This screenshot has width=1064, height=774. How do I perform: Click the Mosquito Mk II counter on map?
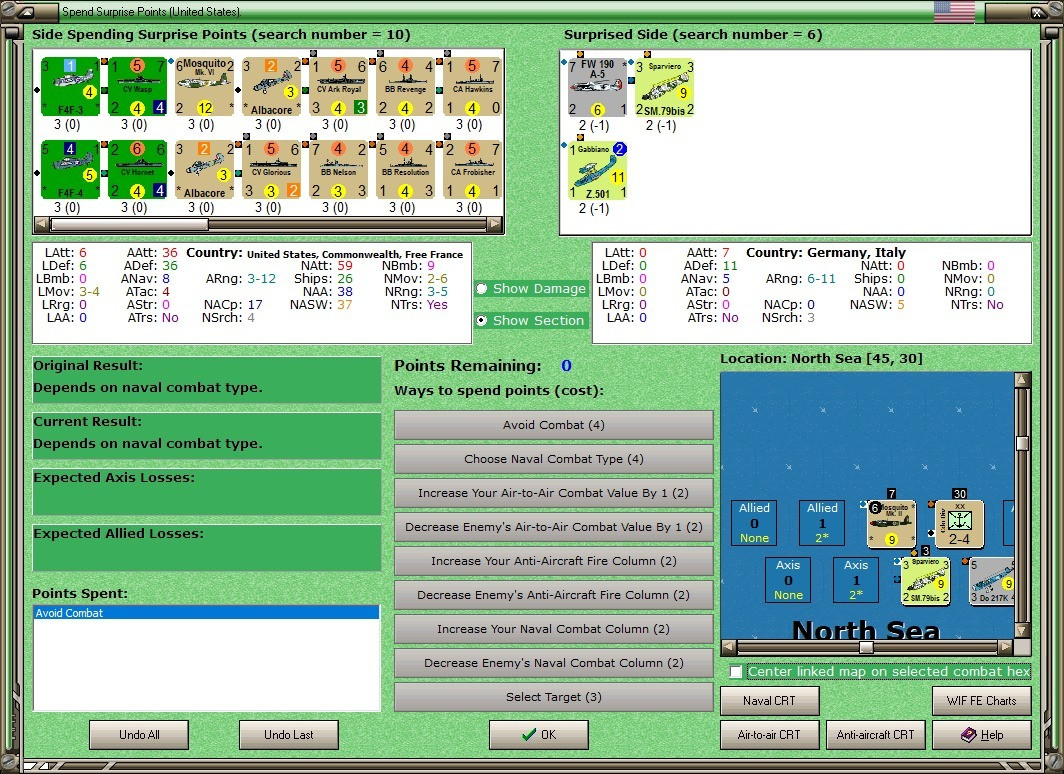(892, 524)
